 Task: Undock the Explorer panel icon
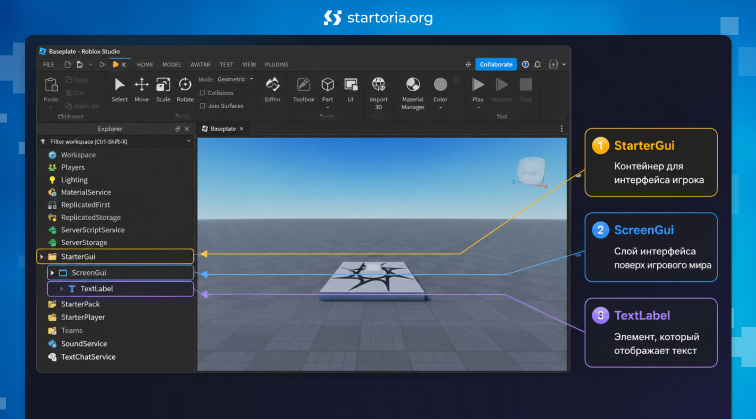point(177,129)
